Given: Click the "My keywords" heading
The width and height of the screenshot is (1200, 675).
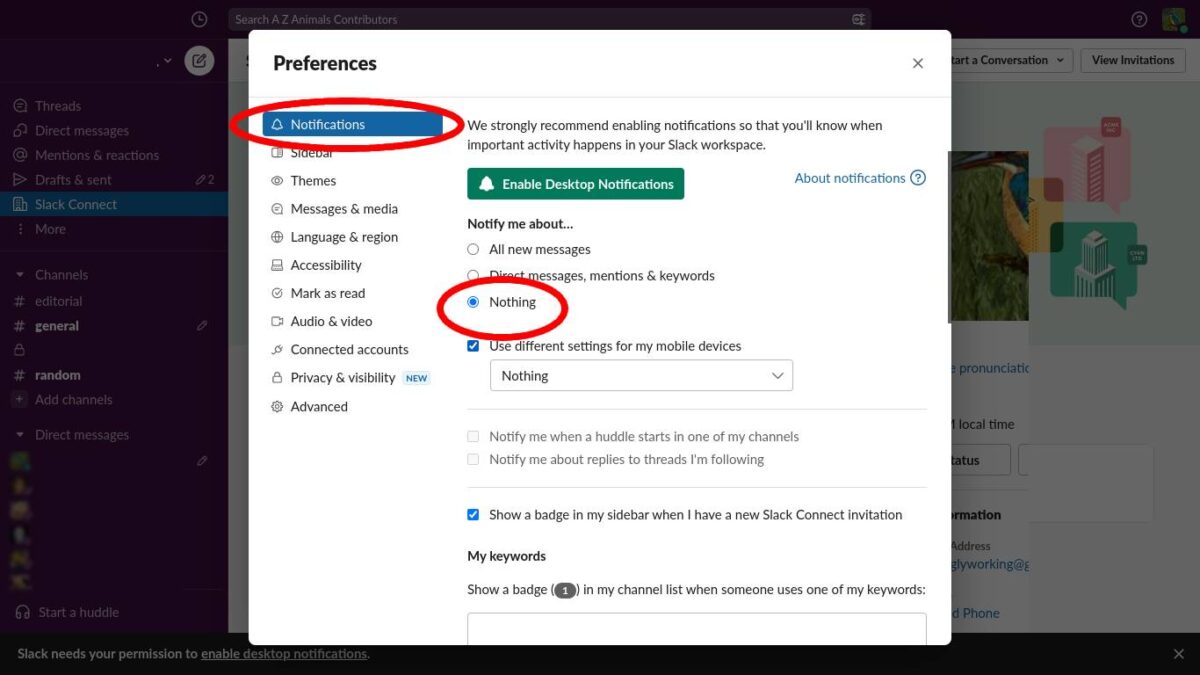Looking at the screenshot, I should click(x=507, y=556).
